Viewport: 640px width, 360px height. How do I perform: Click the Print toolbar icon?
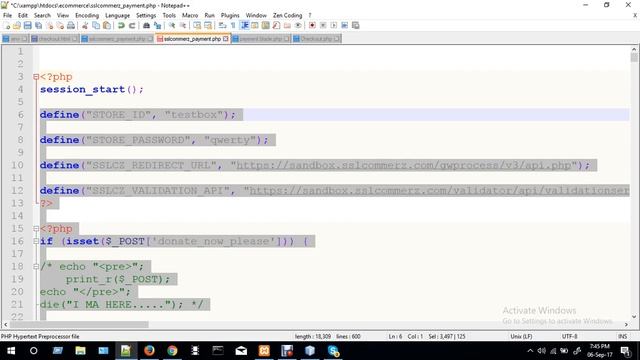tap(71, 25)
